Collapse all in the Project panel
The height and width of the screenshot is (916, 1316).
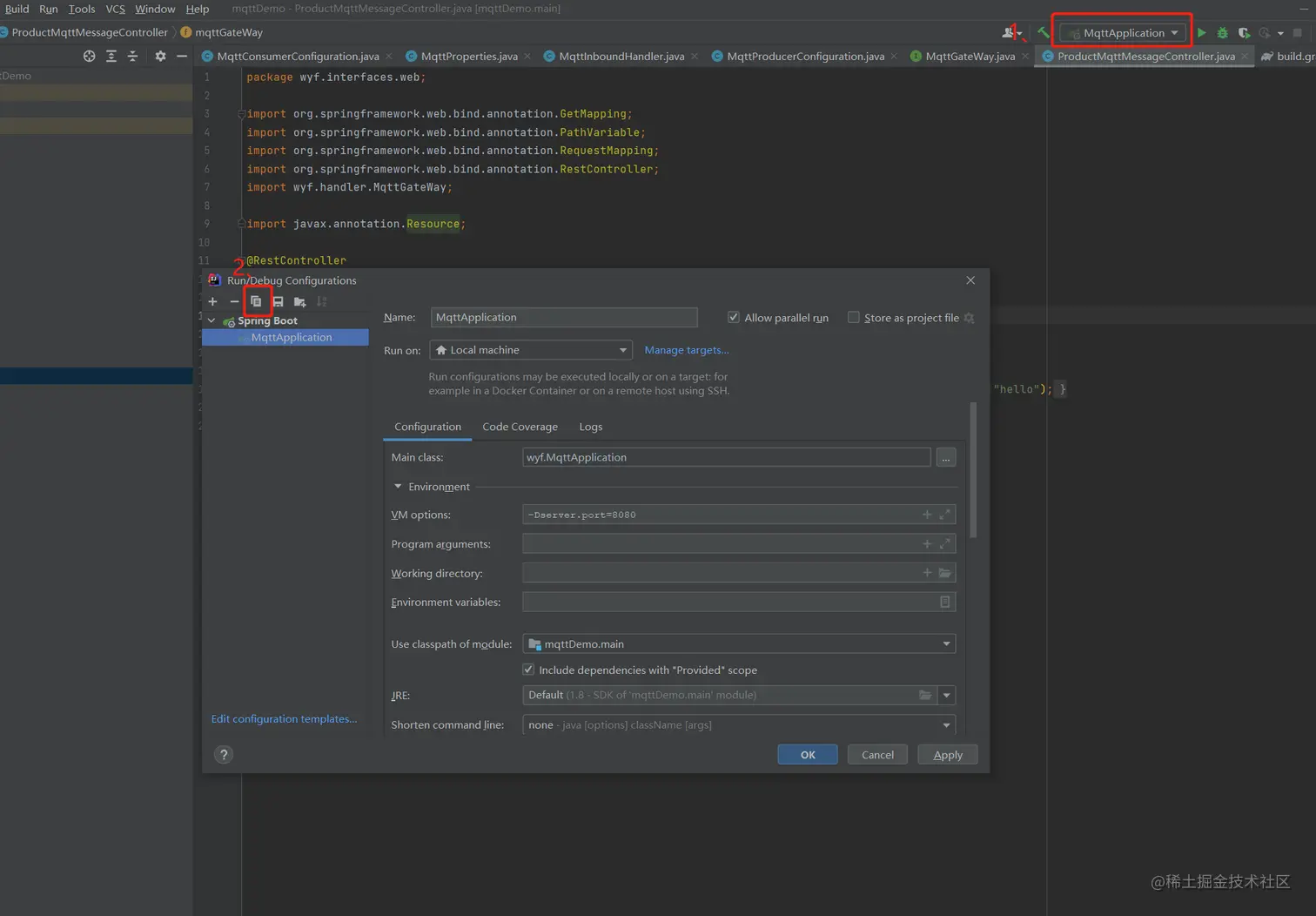(x=132, y=56)
